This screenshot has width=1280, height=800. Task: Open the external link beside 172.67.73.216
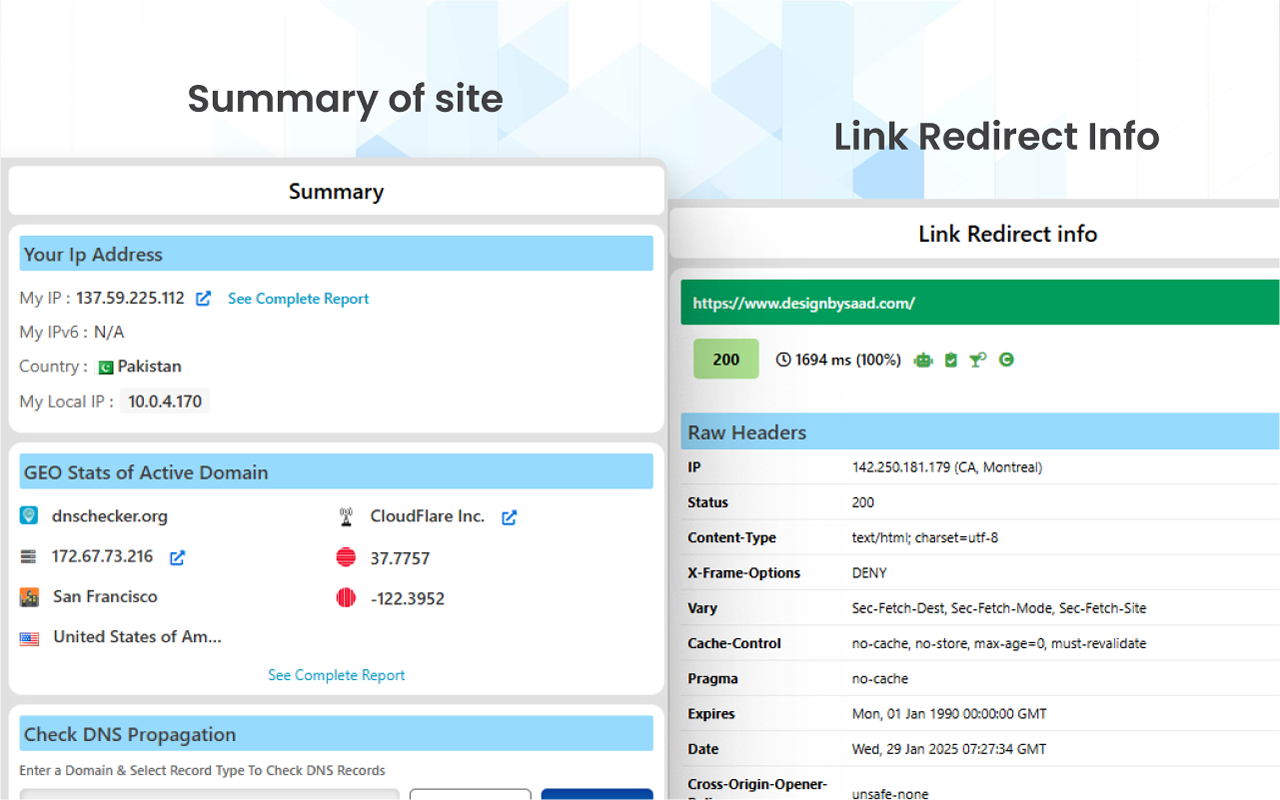[176, 558]
